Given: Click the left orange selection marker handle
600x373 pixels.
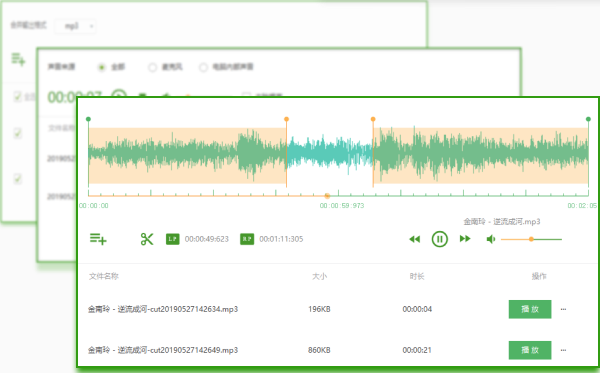Looking at the screenshot, I should [286, 119].
